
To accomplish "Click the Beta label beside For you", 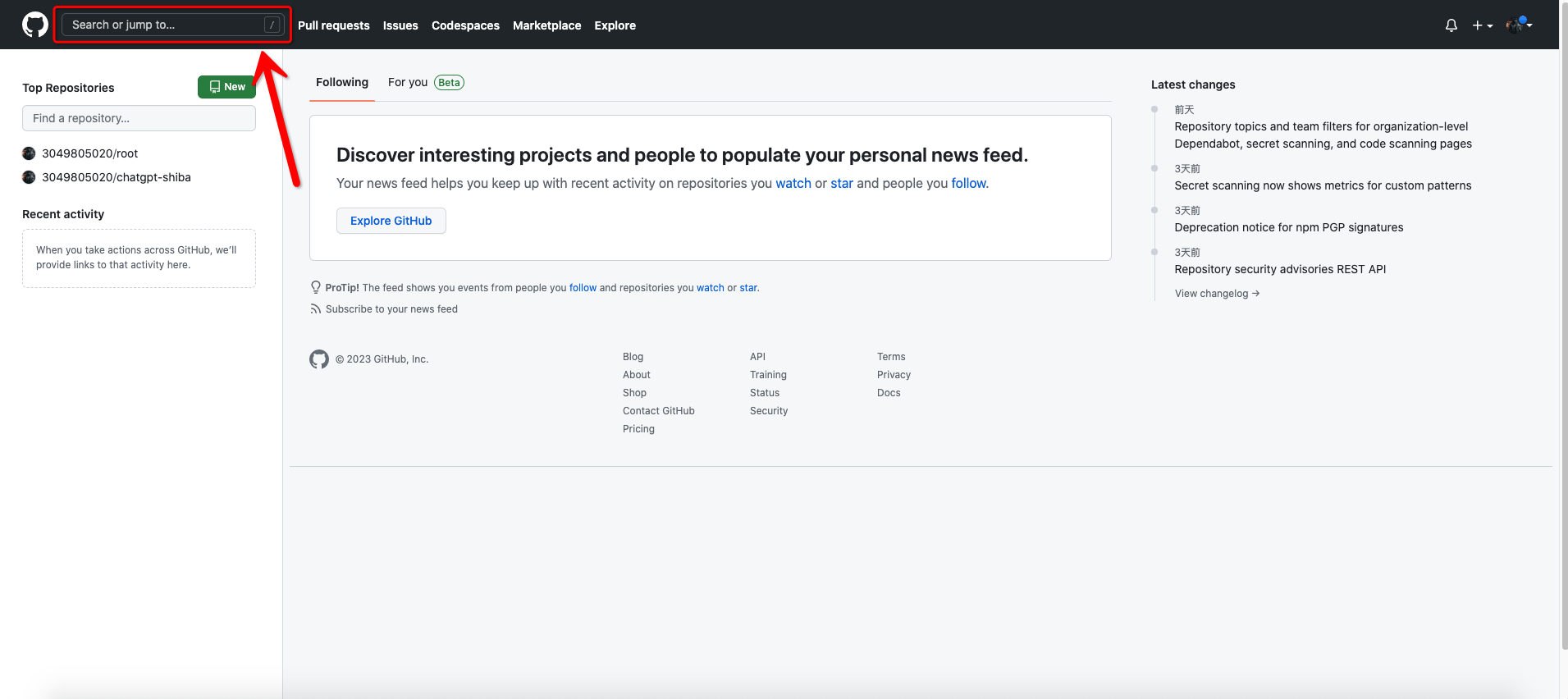I will coord(449,82).
